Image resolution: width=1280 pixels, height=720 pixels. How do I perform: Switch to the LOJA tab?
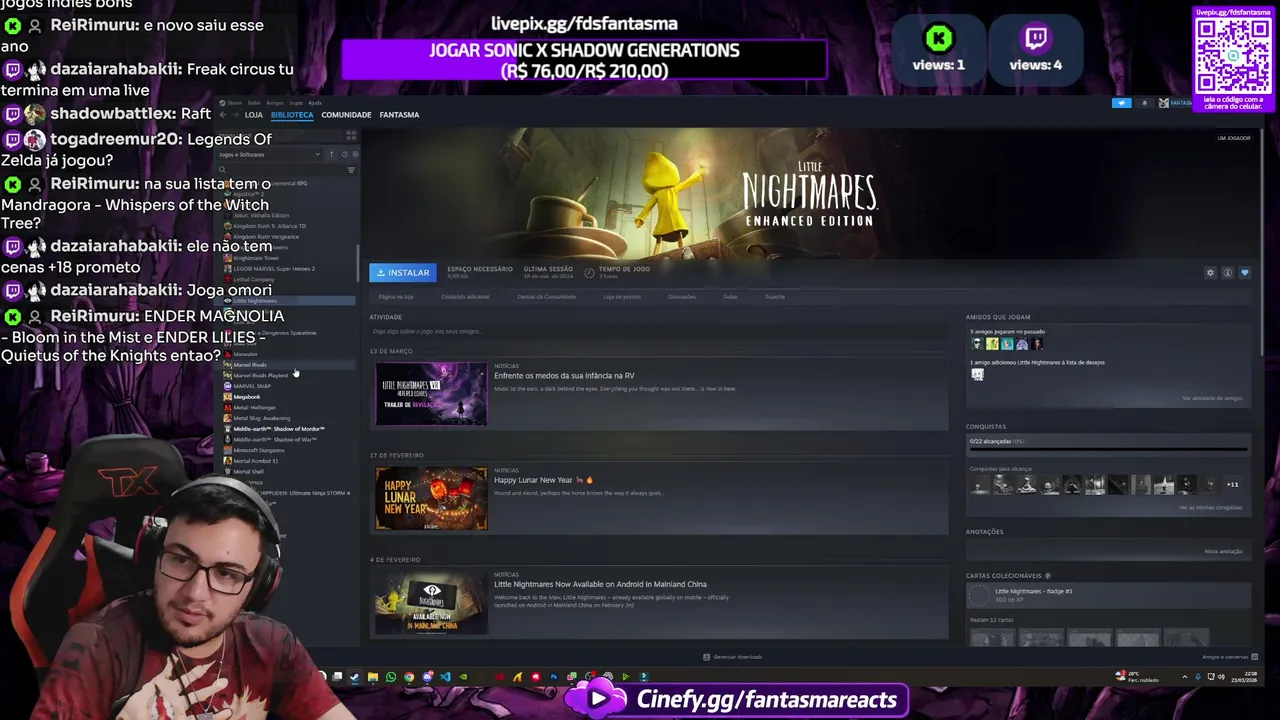[x=253, y=115]
